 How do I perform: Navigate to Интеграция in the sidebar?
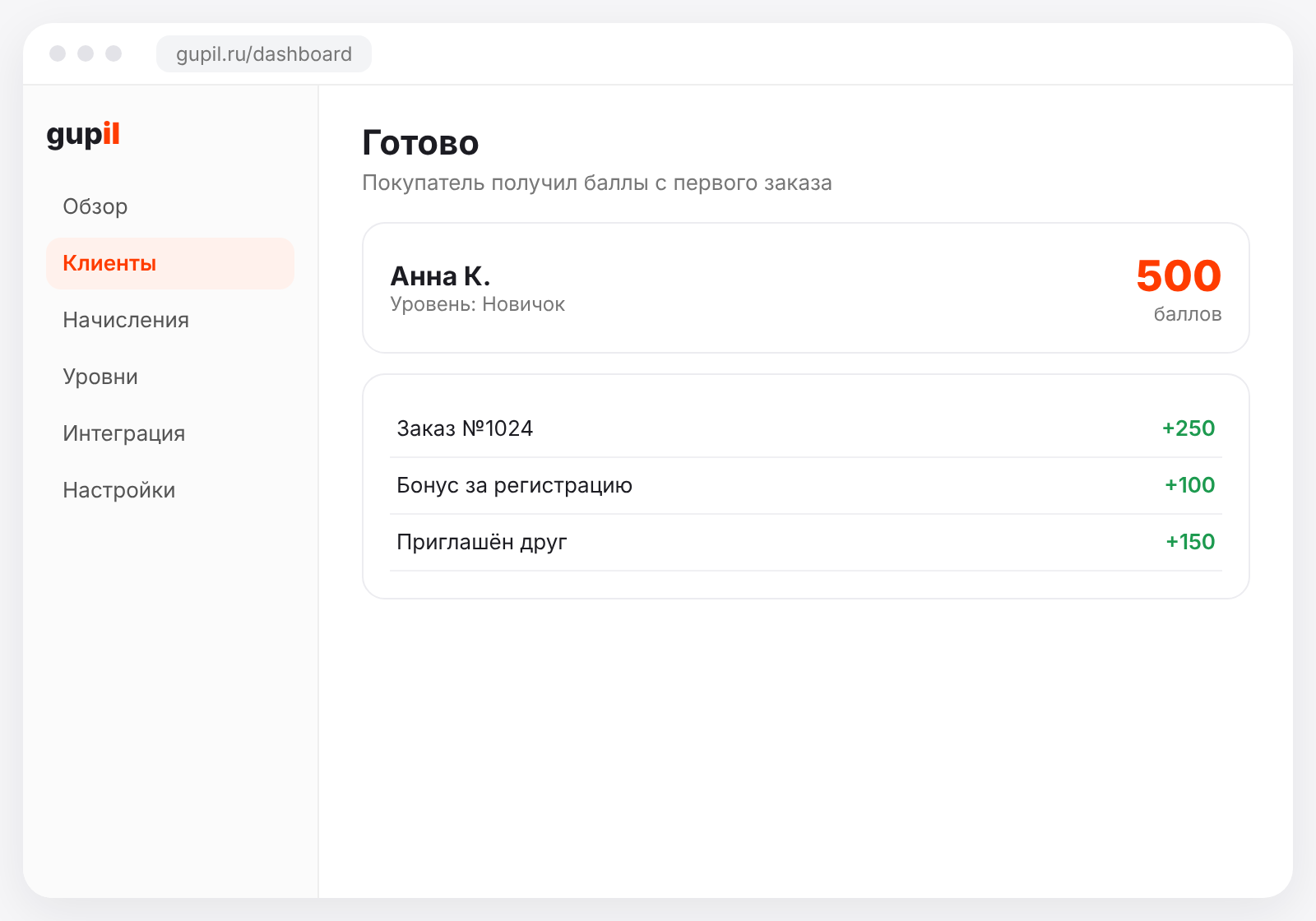click(169, 433)
